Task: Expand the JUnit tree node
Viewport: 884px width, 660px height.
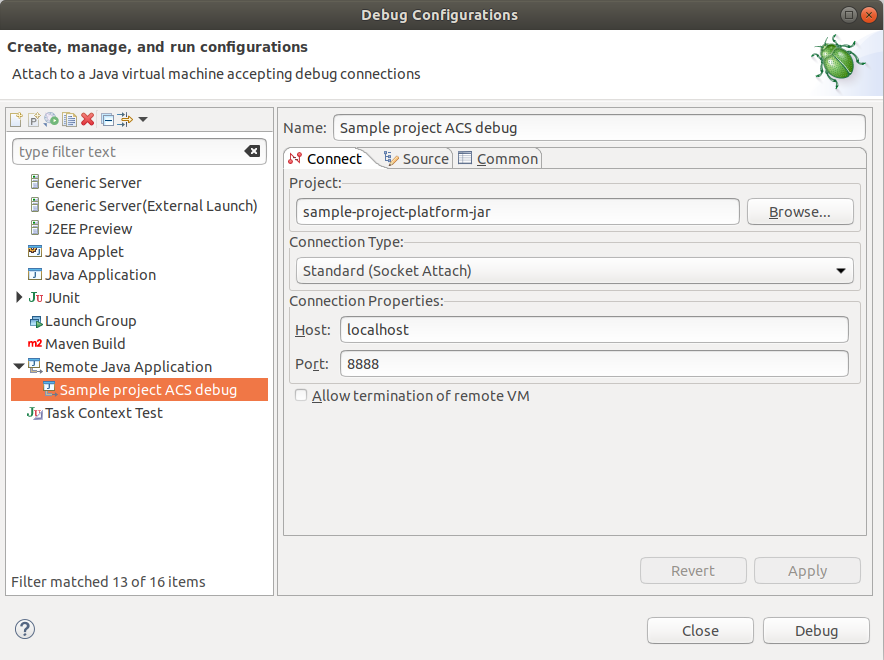Action: pos(19,297)
